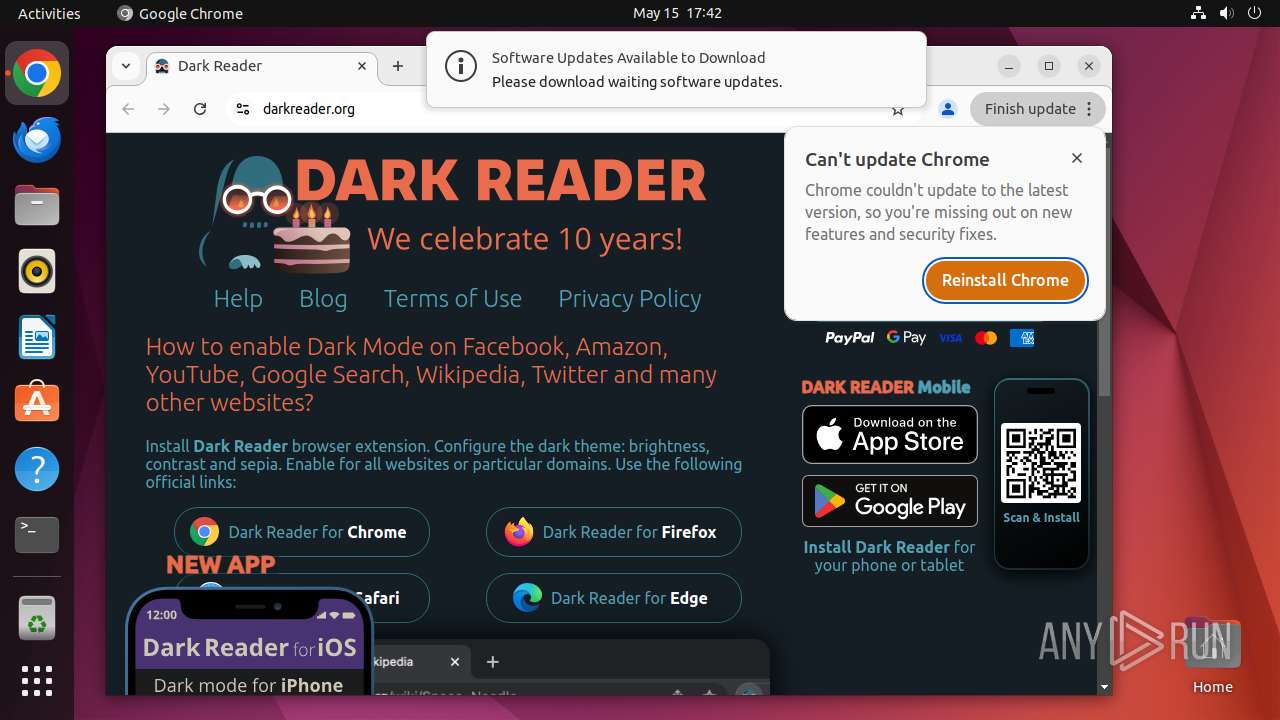Open a new tab with plus
This screenshot has width=1280, height=720.
point(398,66)
